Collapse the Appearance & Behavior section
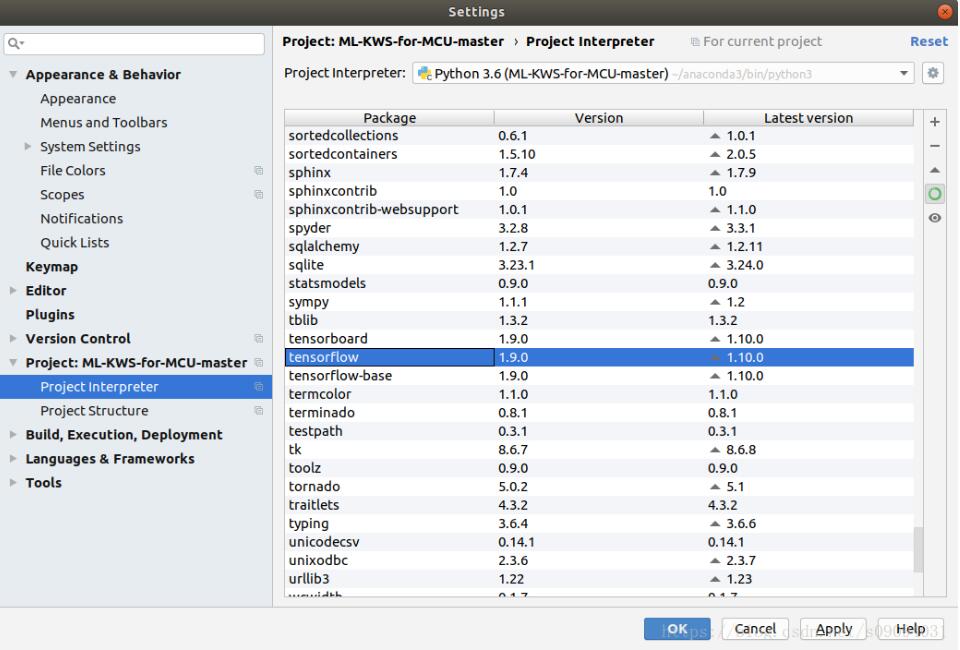The height and width of the screenshot is (650, 960). point(13,74)
